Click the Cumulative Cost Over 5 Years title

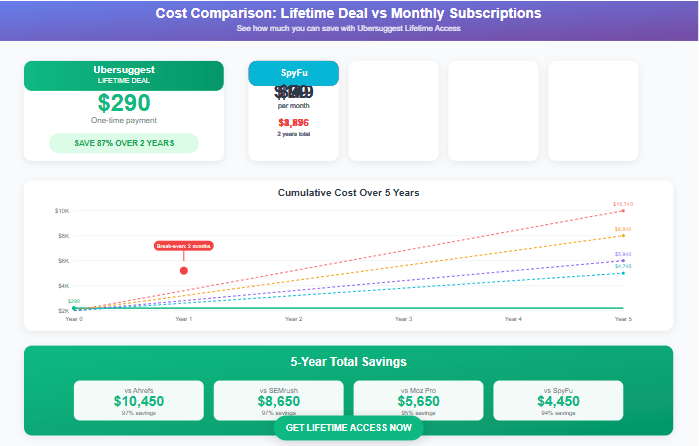pyautogui.click(x=348, y=192)
